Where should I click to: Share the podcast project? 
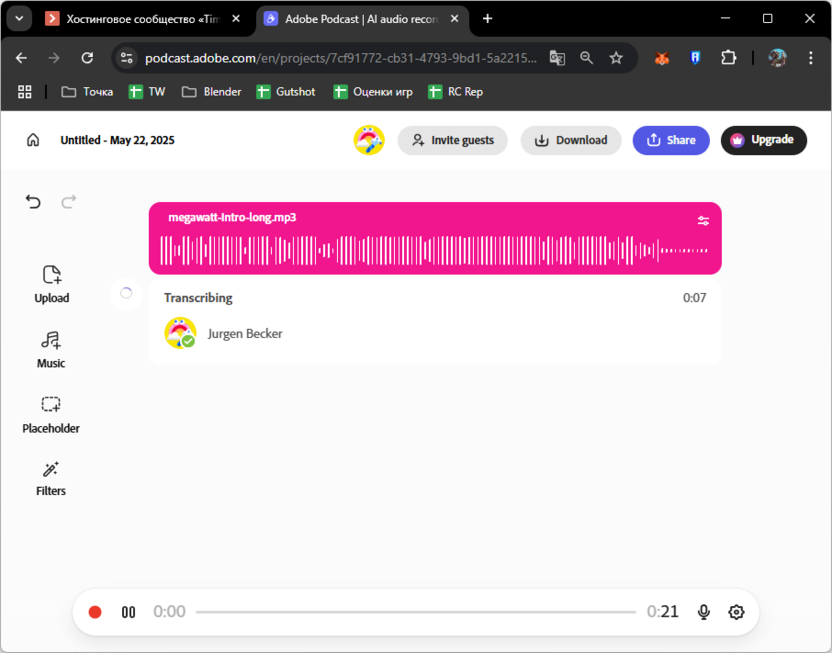671,140
